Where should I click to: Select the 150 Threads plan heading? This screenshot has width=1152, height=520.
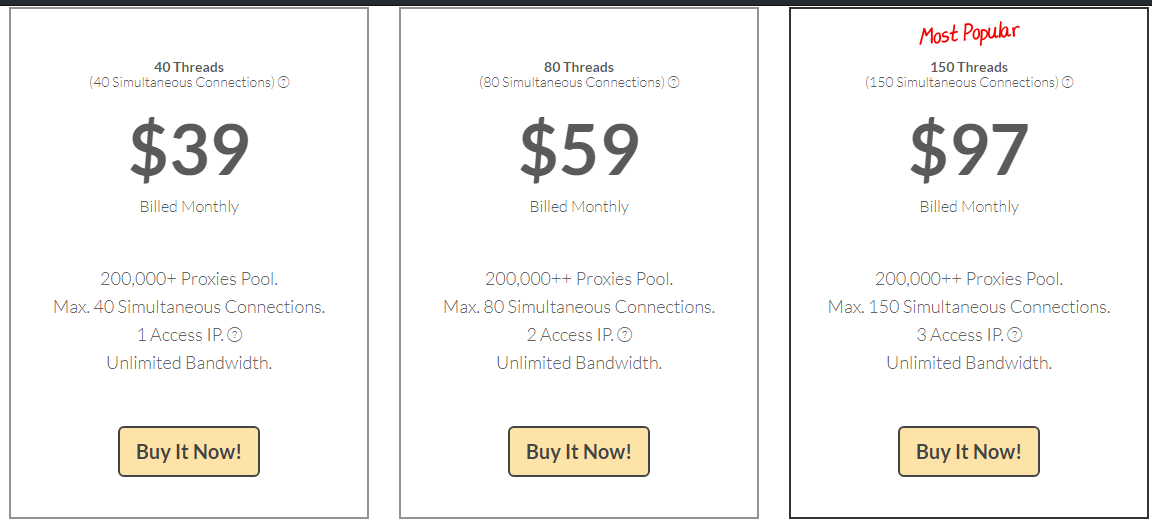[969, 67]
